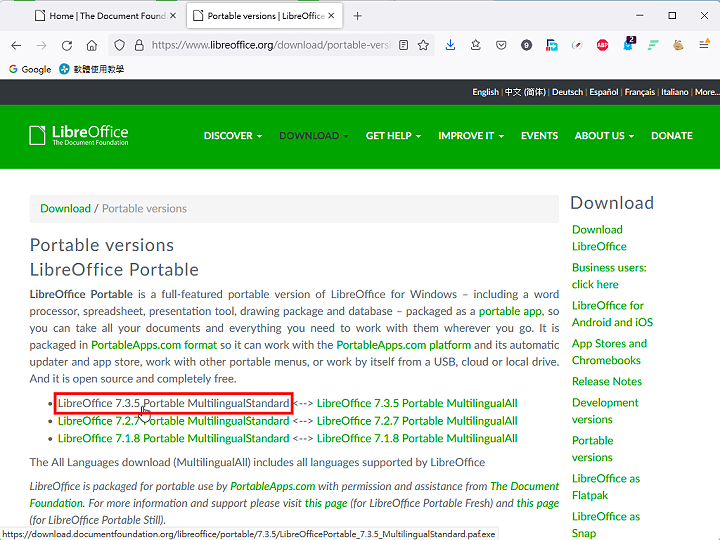This screenshot has width=720, height=540.
Task: Open the PortableApps.com platform link
Action: (404, 345)
